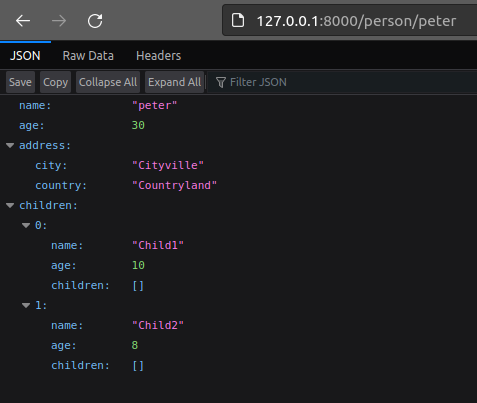Open the Headers tab
The image size is (477, 403).
159,56
